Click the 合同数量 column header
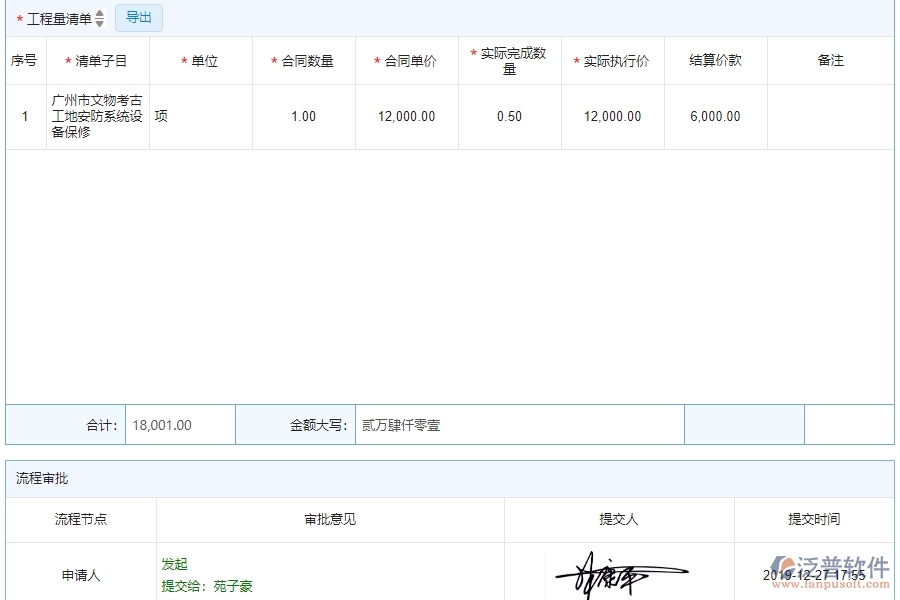 click(x=302, y=60)
